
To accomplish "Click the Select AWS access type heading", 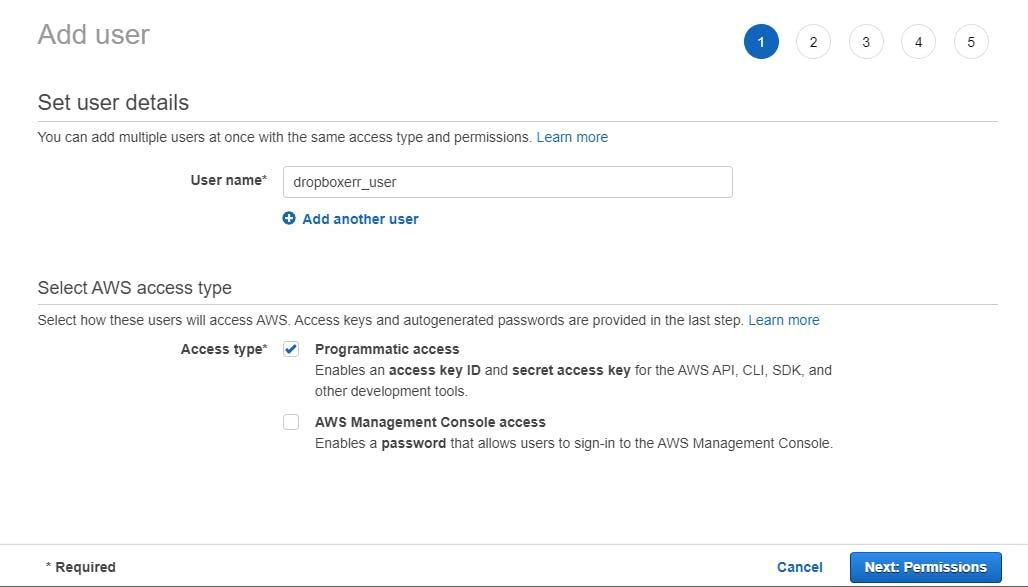I will [134, 287].
